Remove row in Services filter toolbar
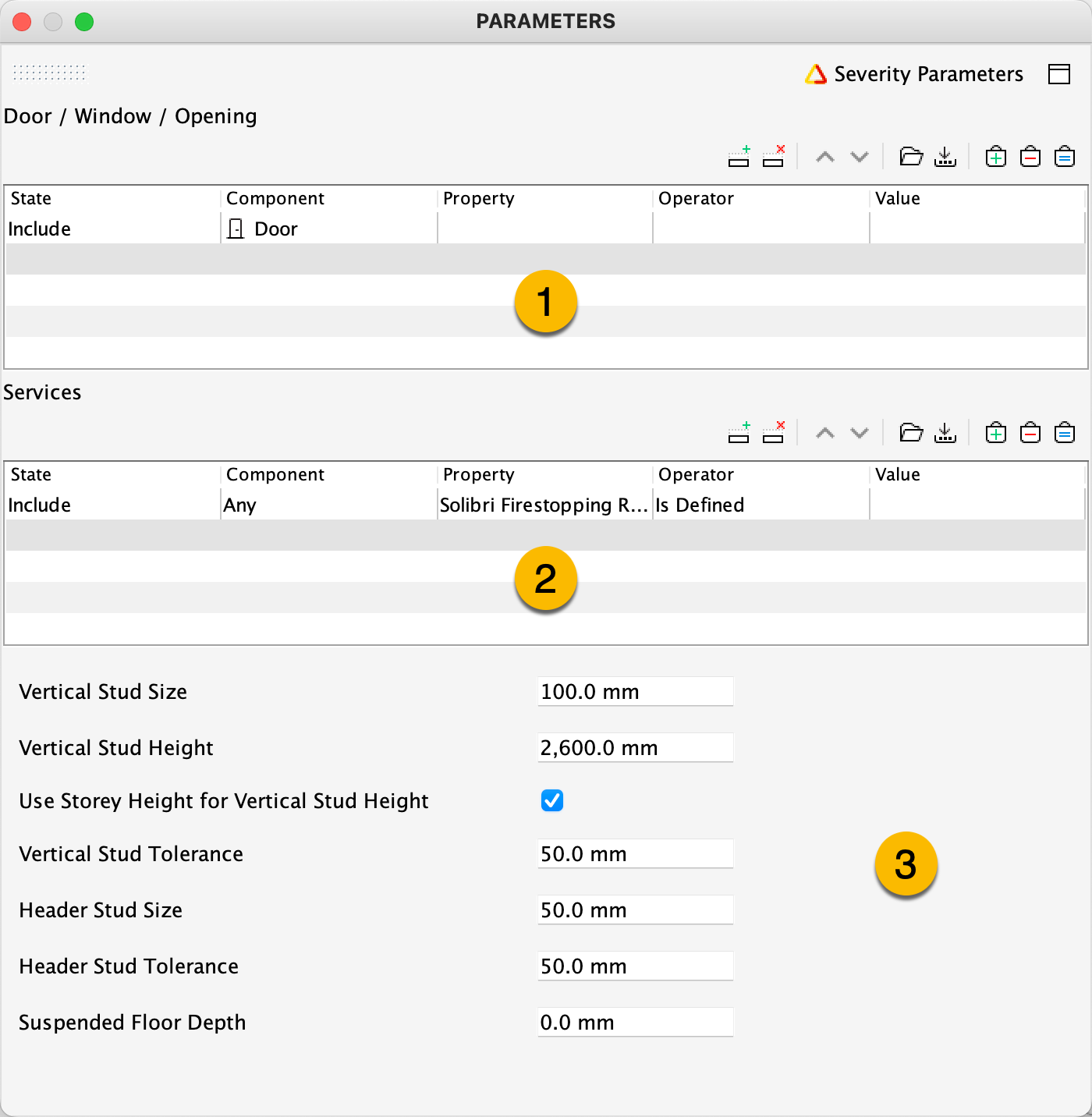The height and width of the screenshot is (1117, 1092). click(x=774, y=433)
